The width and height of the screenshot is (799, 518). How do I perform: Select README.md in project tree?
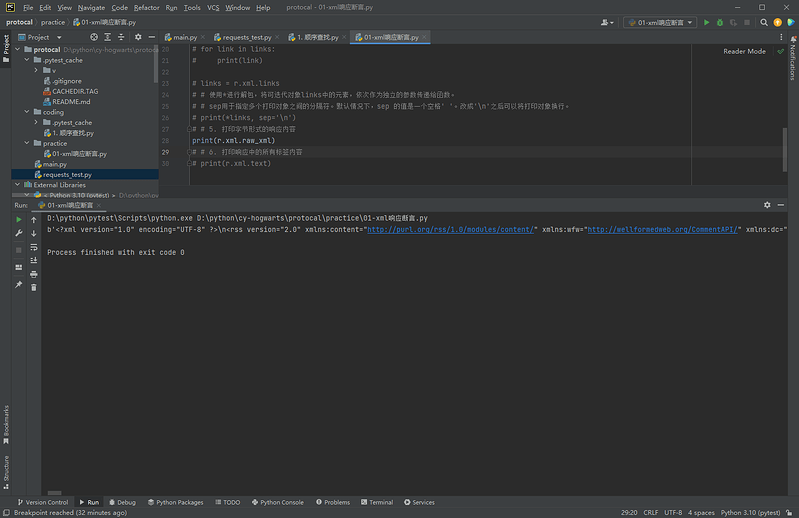[x=71, y=102]
